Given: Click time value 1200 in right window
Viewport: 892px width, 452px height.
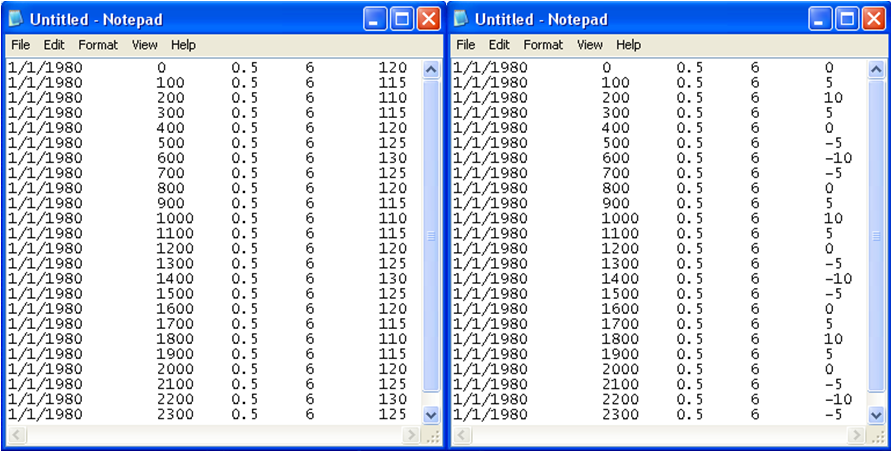Looking at the screenshot, I should click(x=620, y=248).
